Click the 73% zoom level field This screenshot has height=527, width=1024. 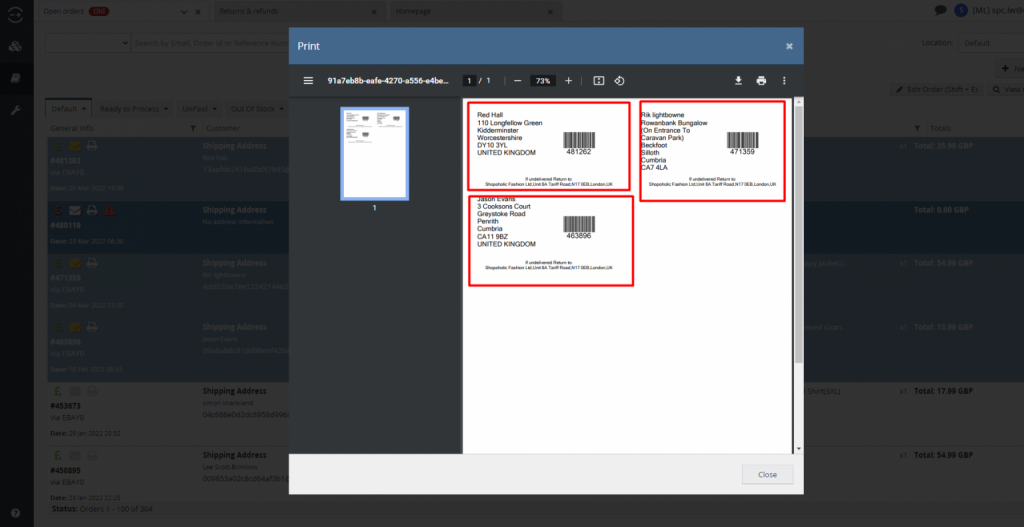click(x=543, y=81)
